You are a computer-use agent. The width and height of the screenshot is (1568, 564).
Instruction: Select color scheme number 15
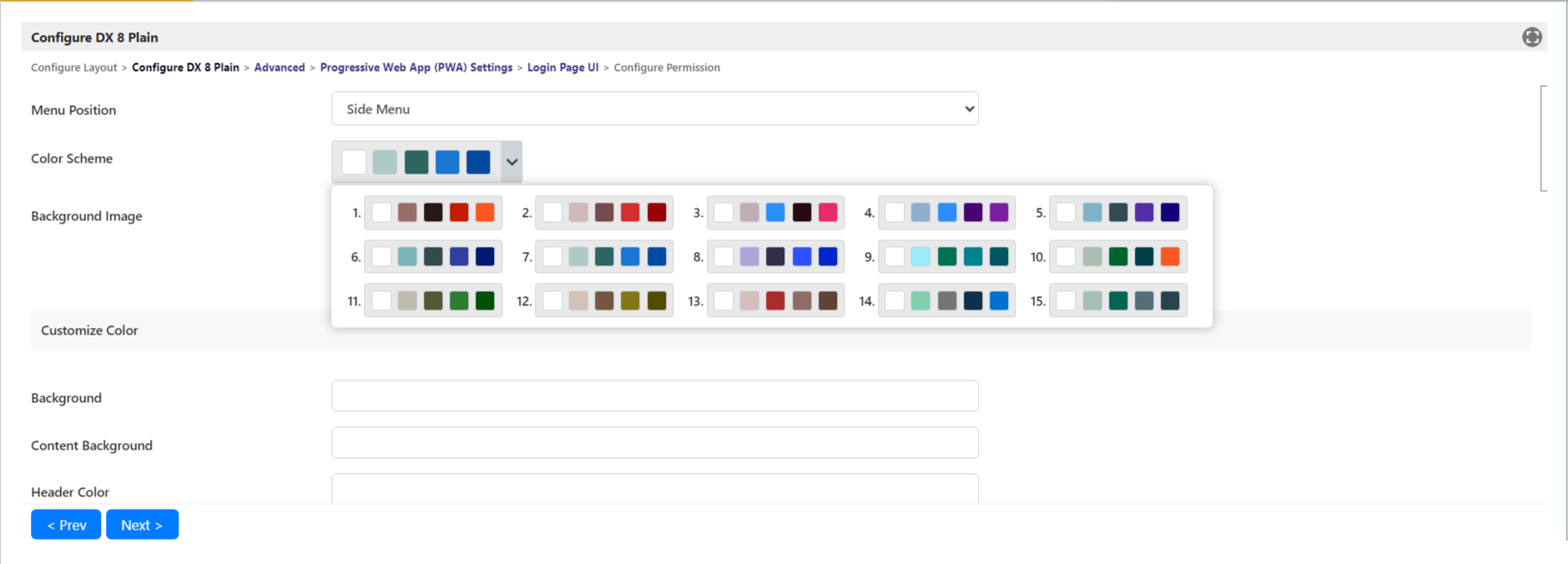click(1117, 301)
